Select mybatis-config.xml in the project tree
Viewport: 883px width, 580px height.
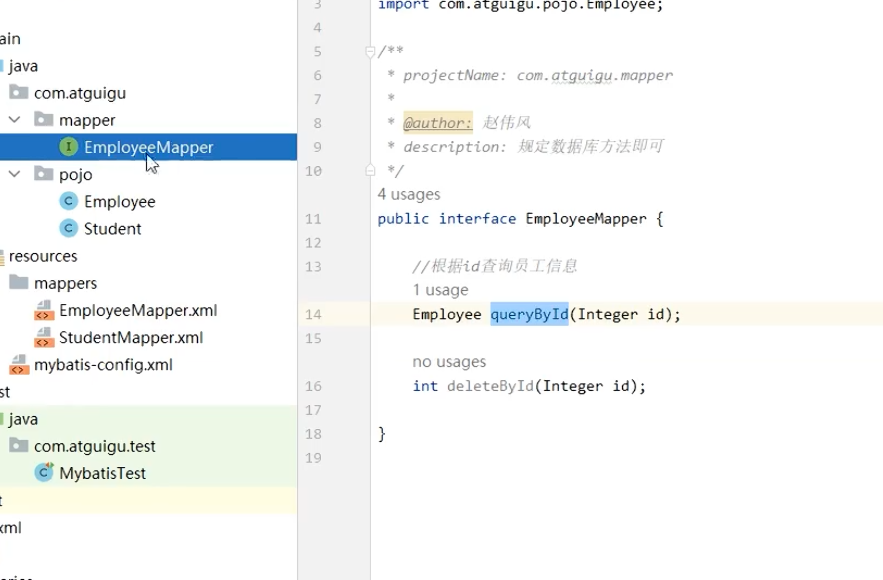click(x=103, y=365)
